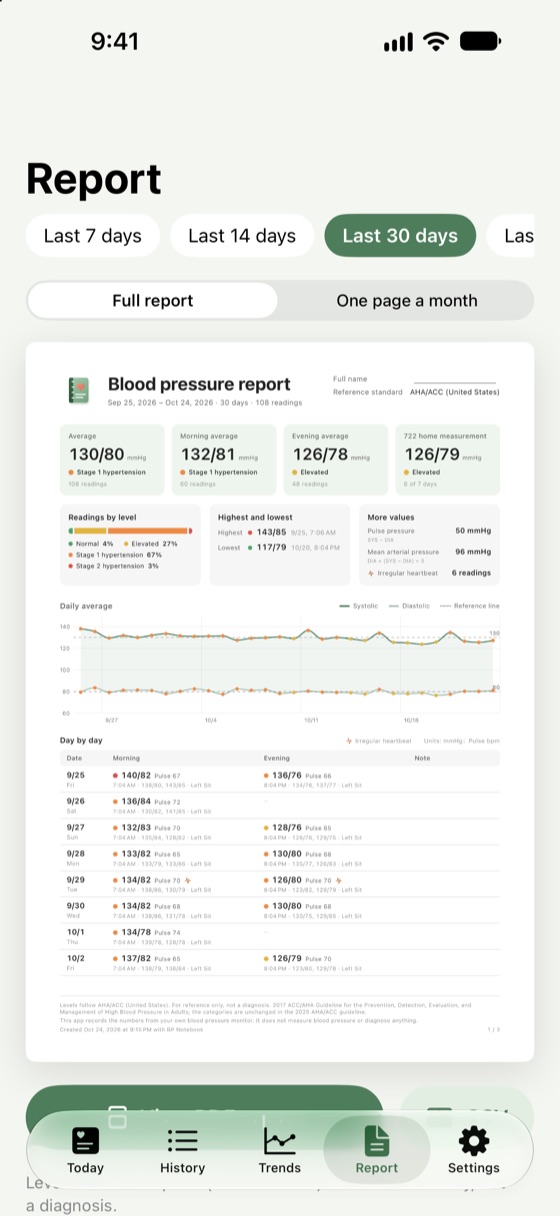This screenshot has width=560, height=1216.
Task: Tap Stage 1 hypertension 67% legend entry
Action: 114,554
